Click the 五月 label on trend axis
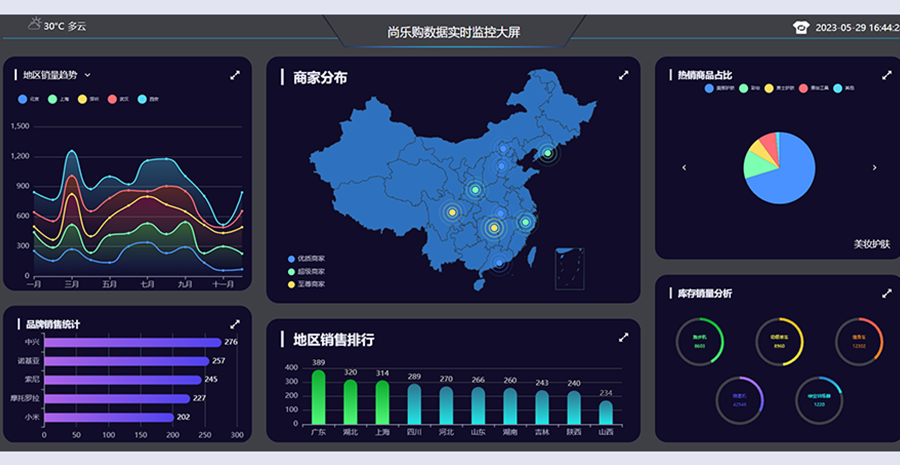900x465 pixels. (109, 284)
